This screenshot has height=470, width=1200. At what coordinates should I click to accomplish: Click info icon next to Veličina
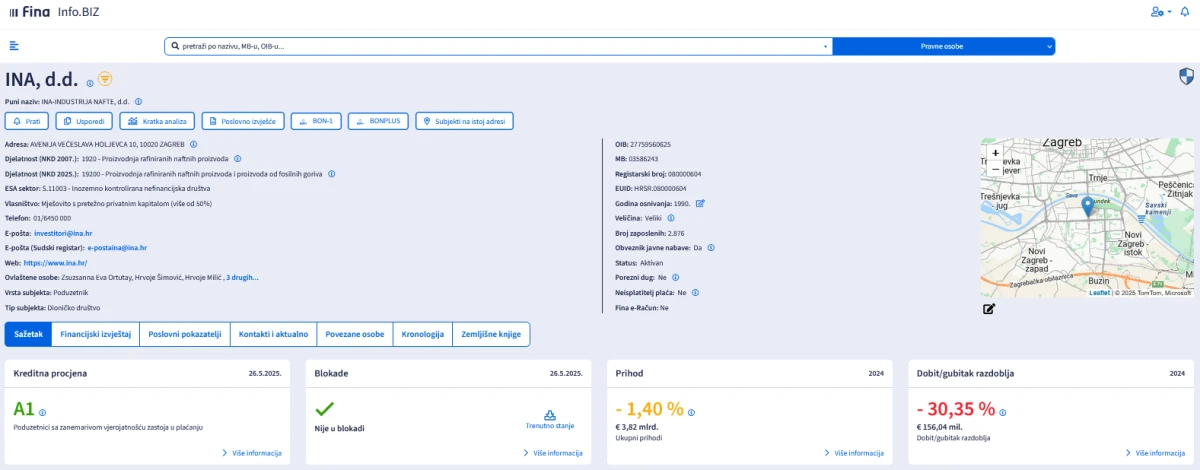670,217
